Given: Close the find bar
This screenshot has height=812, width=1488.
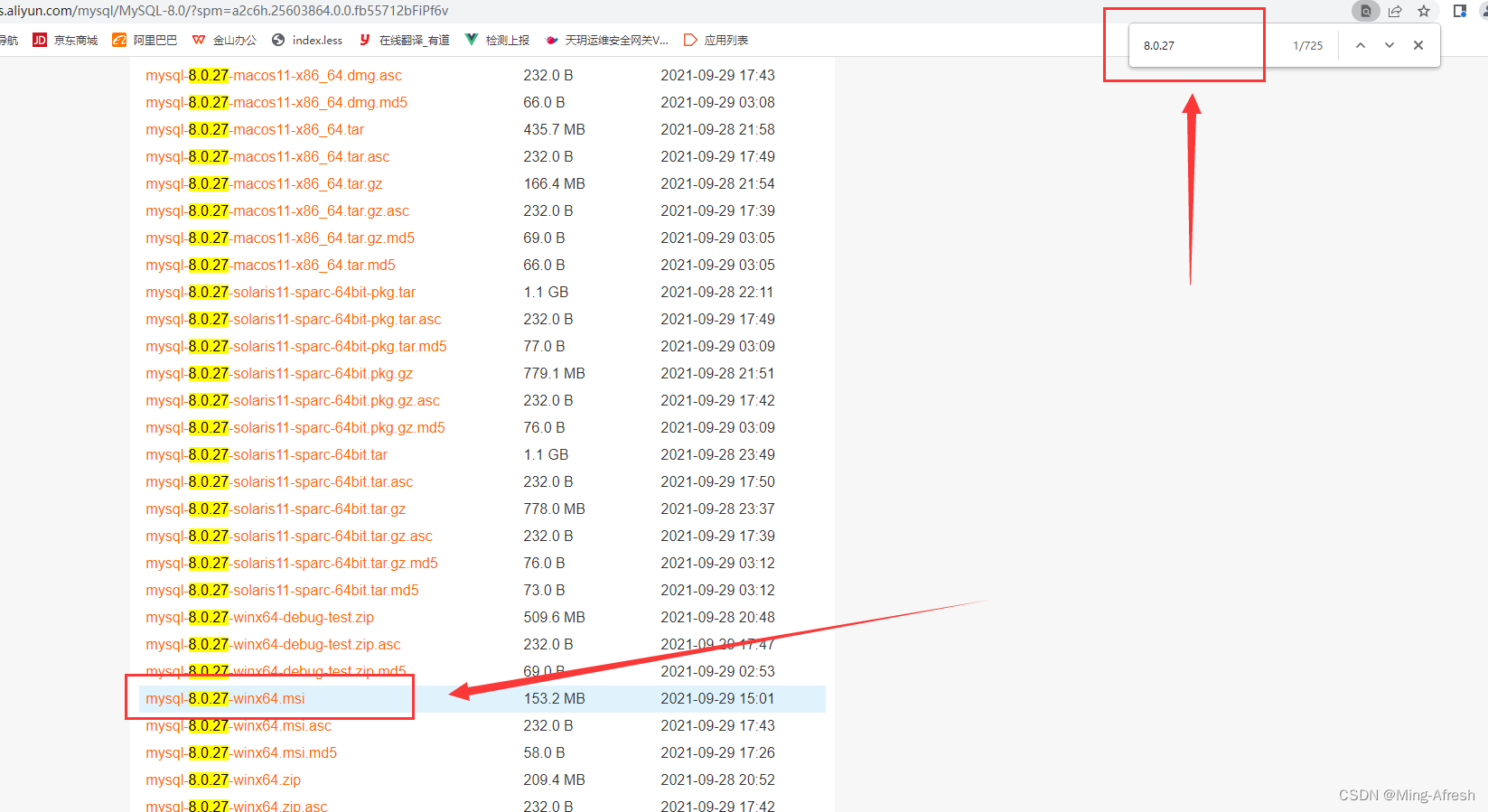Looking at the screenshot, I should [x=1418, y=45].
